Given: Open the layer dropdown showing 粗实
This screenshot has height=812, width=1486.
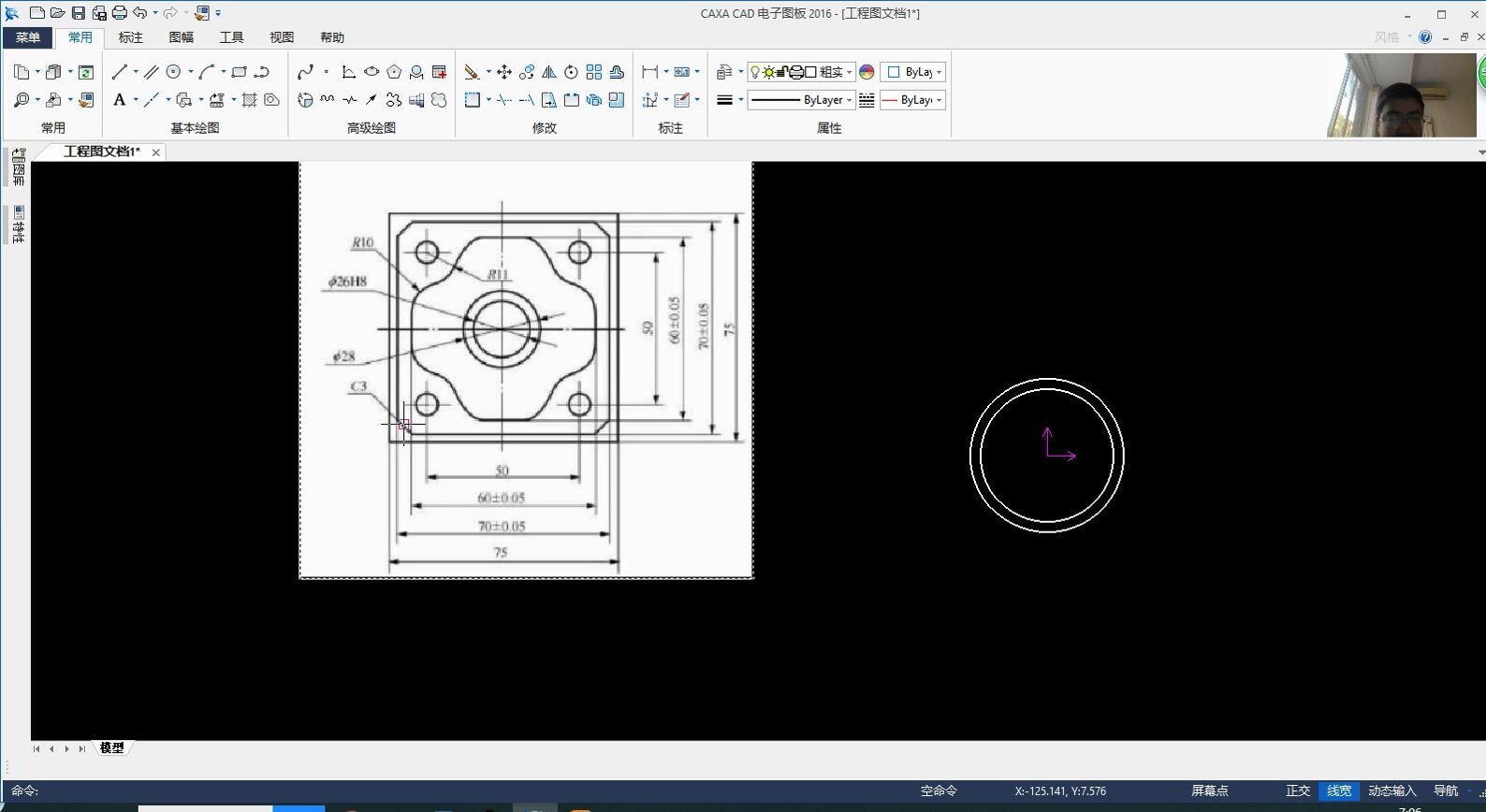Looking at the screenshot, I should coord(801,72).
